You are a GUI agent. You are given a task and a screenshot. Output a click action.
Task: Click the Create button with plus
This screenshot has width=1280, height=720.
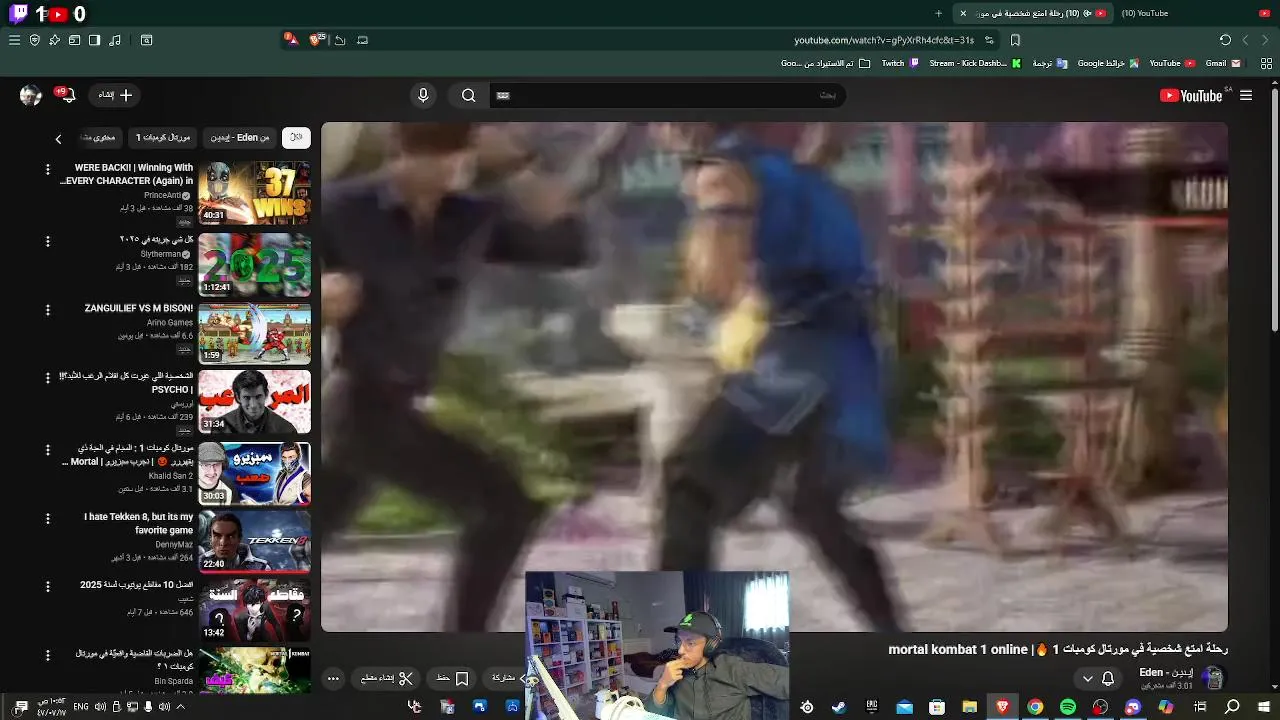coord(115,95)
